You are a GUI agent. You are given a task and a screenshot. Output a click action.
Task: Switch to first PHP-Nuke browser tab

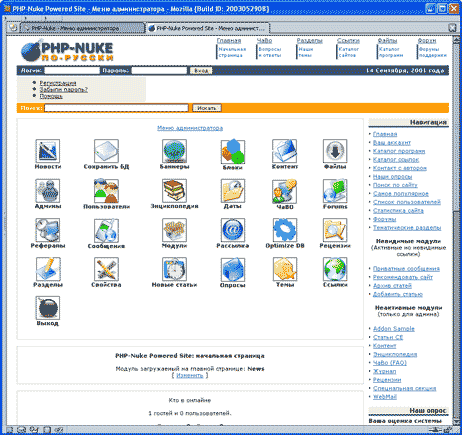click(82, 28)
